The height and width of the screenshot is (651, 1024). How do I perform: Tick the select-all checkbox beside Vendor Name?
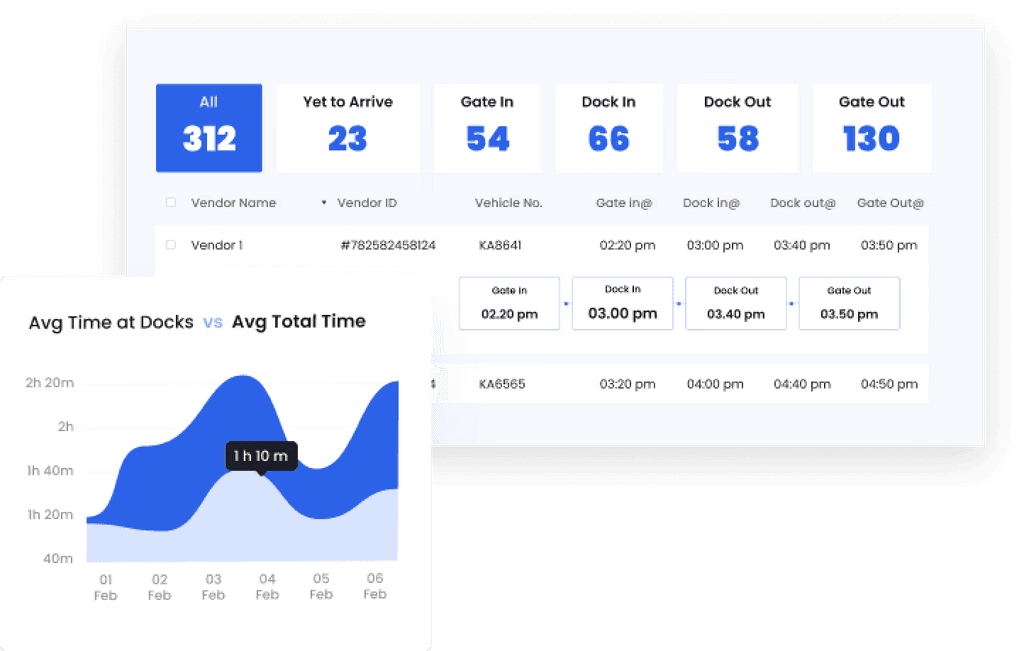coord(170,202)
